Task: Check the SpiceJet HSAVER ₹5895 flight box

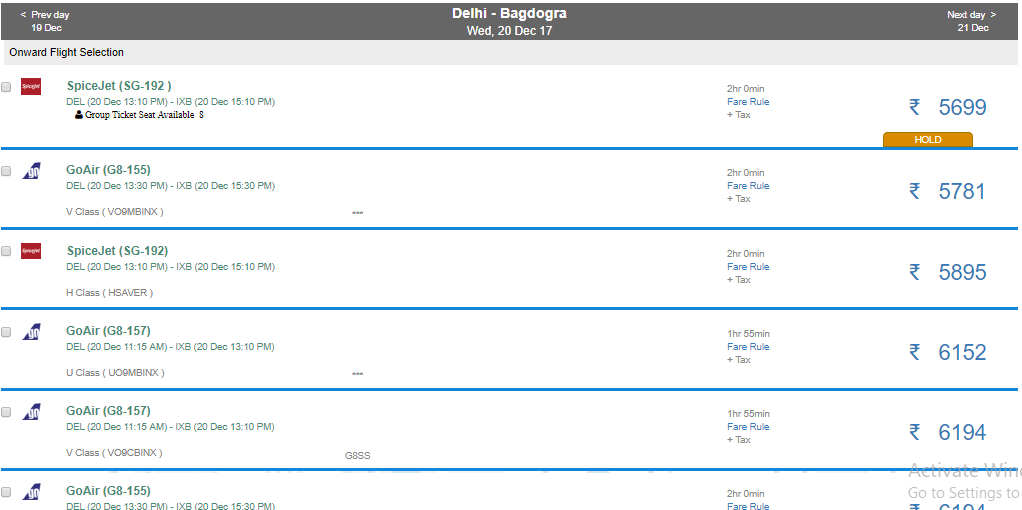Action: 7,251
